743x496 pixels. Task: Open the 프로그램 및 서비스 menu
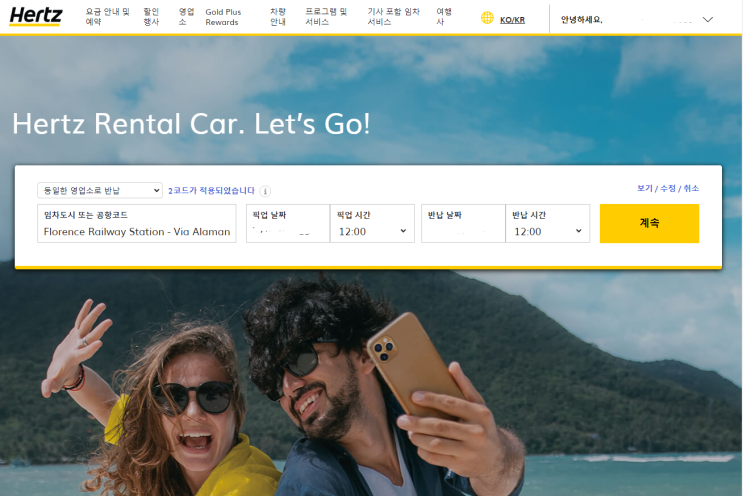click(326, 17)
